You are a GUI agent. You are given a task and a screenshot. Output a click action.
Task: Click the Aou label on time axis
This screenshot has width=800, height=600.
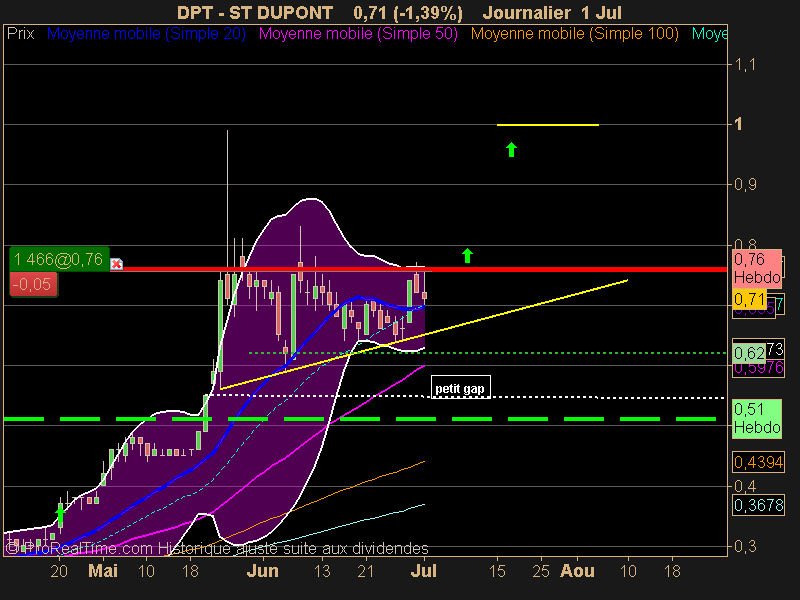578,570
